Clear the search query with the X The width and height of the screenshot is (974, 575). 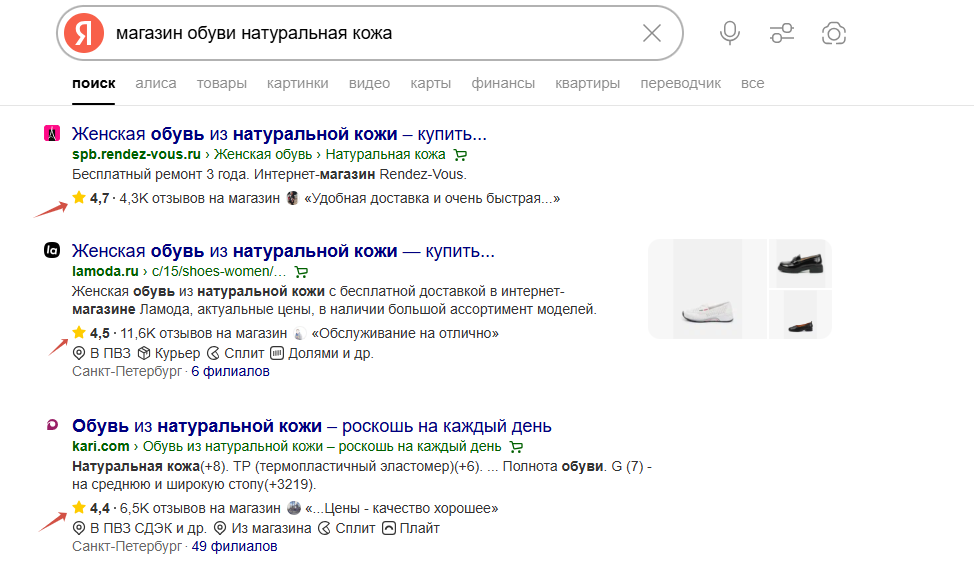(x=652, y=33)
